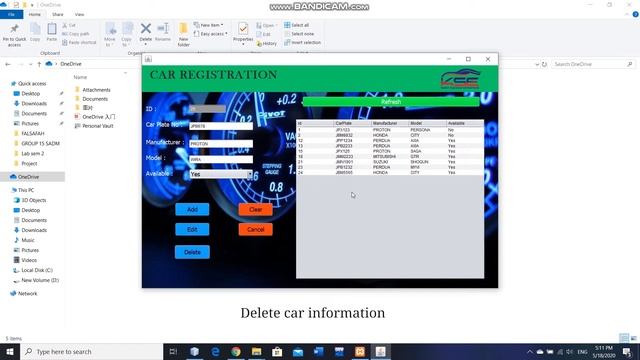Image resolution: width=640 pixels, height=360 pixels.
Task: Open File Explorer from taskbar
Action: pyautogui.click(x=256, y=351)
